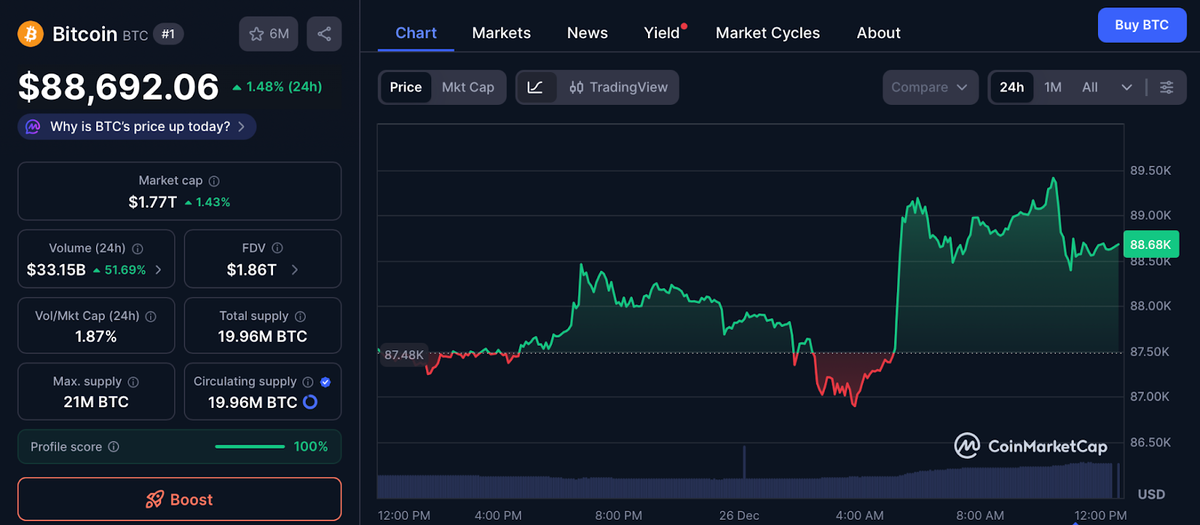
Task: Click the $88,692.06 price value
Action: [x=119, y=87]
